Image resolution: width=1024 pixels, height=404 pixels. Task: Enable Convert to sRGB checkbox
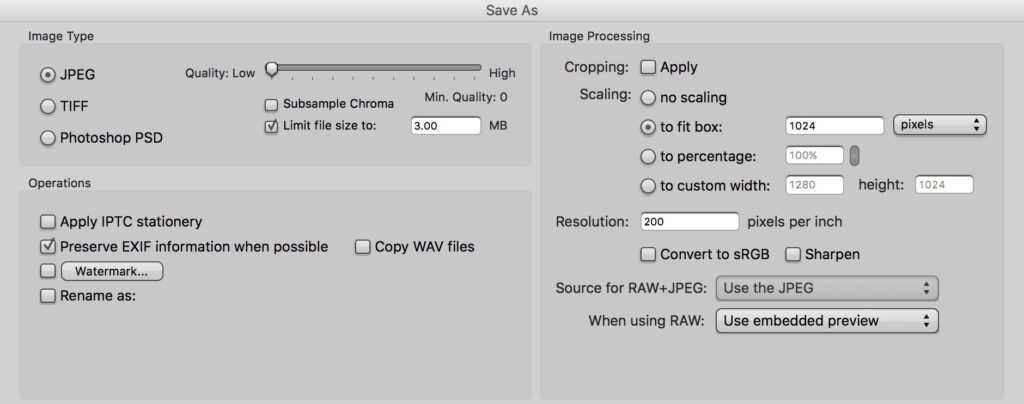click(x=648, y=254)
